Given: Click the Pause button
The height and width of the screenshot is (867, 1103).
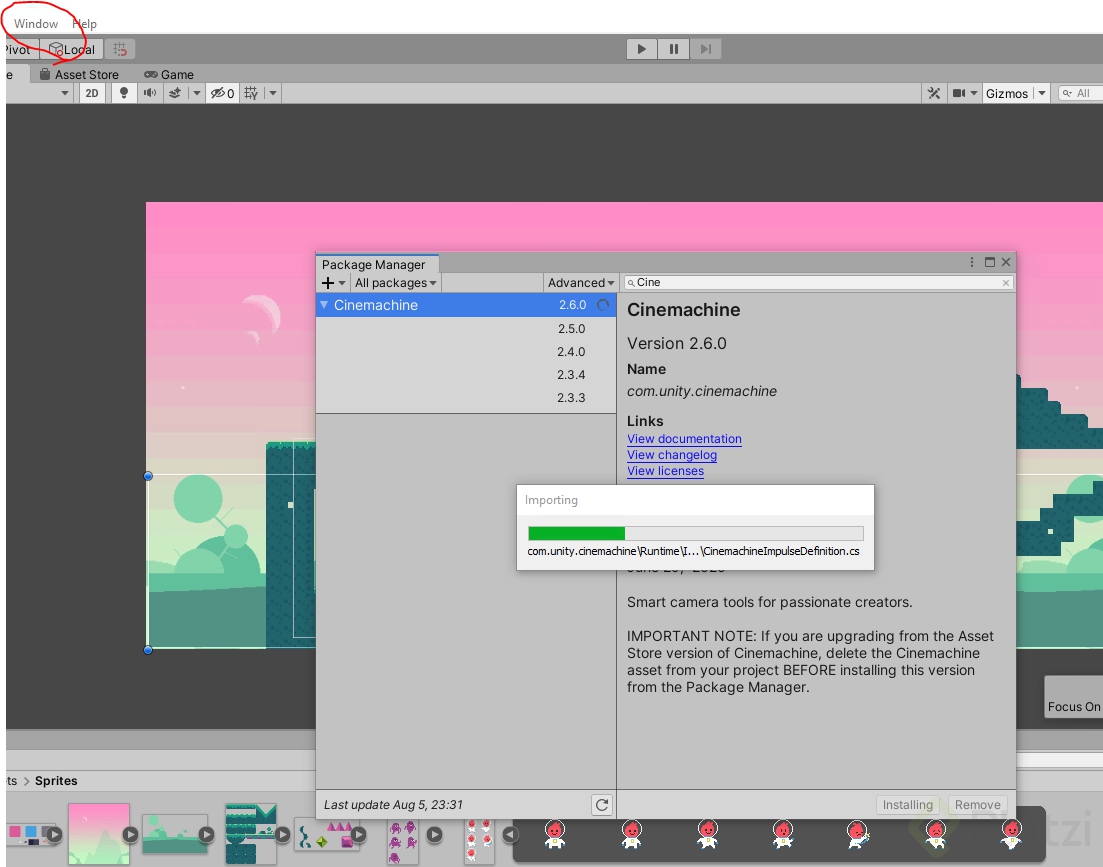Looking at the screenshot, I should (x=673, y=49).
